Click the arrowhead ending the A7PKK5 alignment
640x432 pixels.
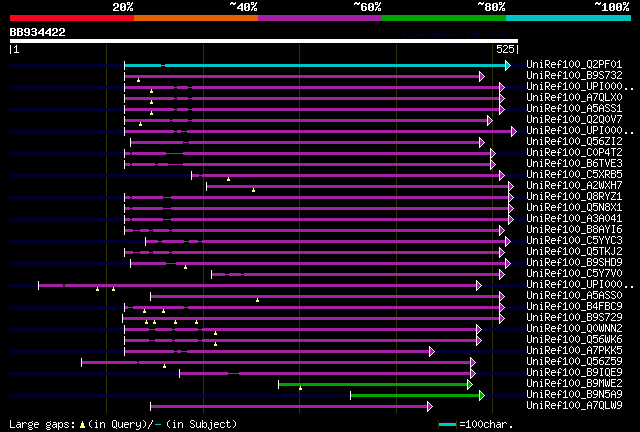pyautogui.click(x=432, y=352)
